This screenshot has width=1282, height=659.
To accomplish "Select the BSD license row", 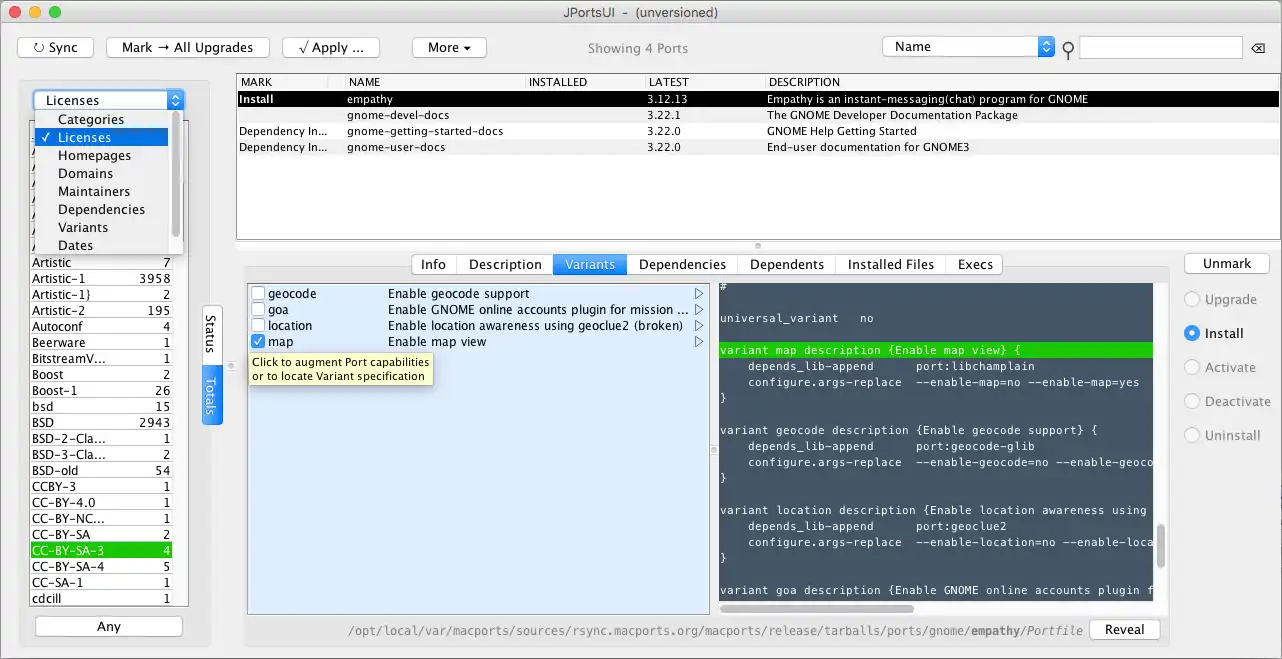I will coord(101,422).
